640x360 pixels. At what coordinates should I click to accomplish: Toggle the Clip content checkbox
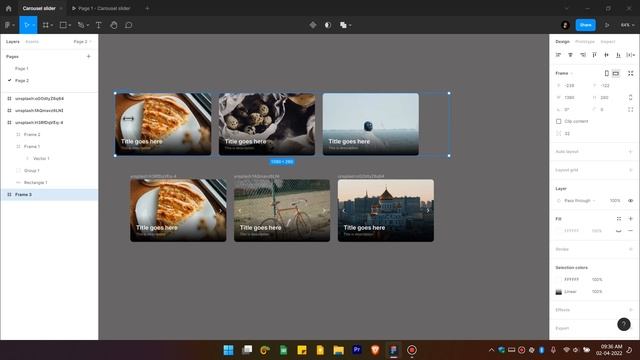pyautogui.click(x=558, y=121)
